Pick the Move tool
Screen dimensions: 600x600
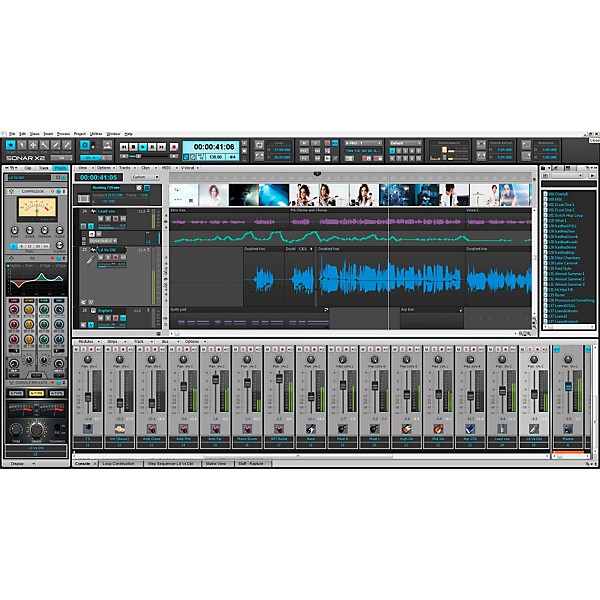pos(33,145)
